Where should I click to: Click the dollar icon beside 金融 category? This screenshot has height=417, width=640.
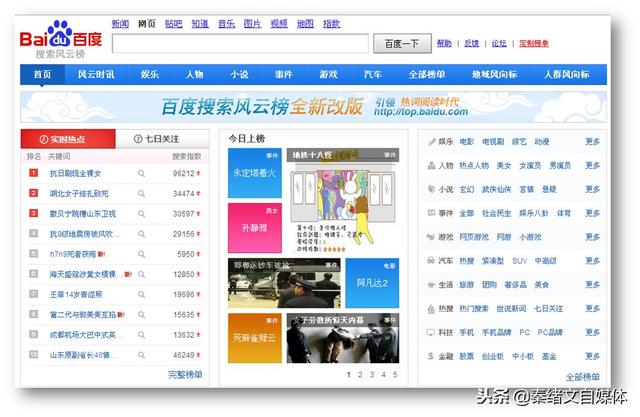click(431, 356)
